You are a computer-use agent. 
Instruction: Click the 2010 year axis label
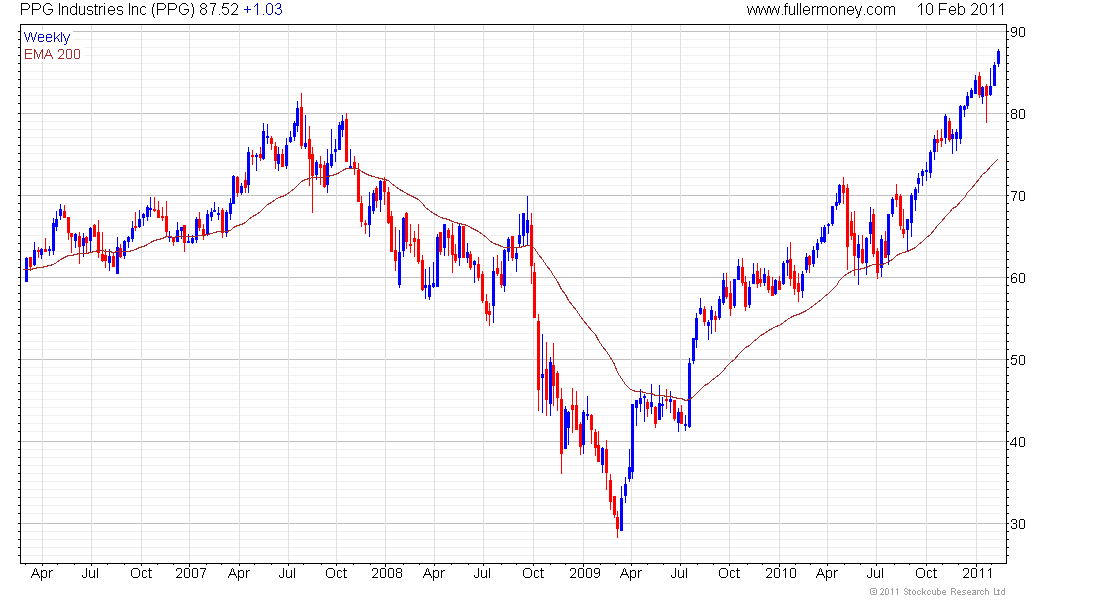coord(781,573)
